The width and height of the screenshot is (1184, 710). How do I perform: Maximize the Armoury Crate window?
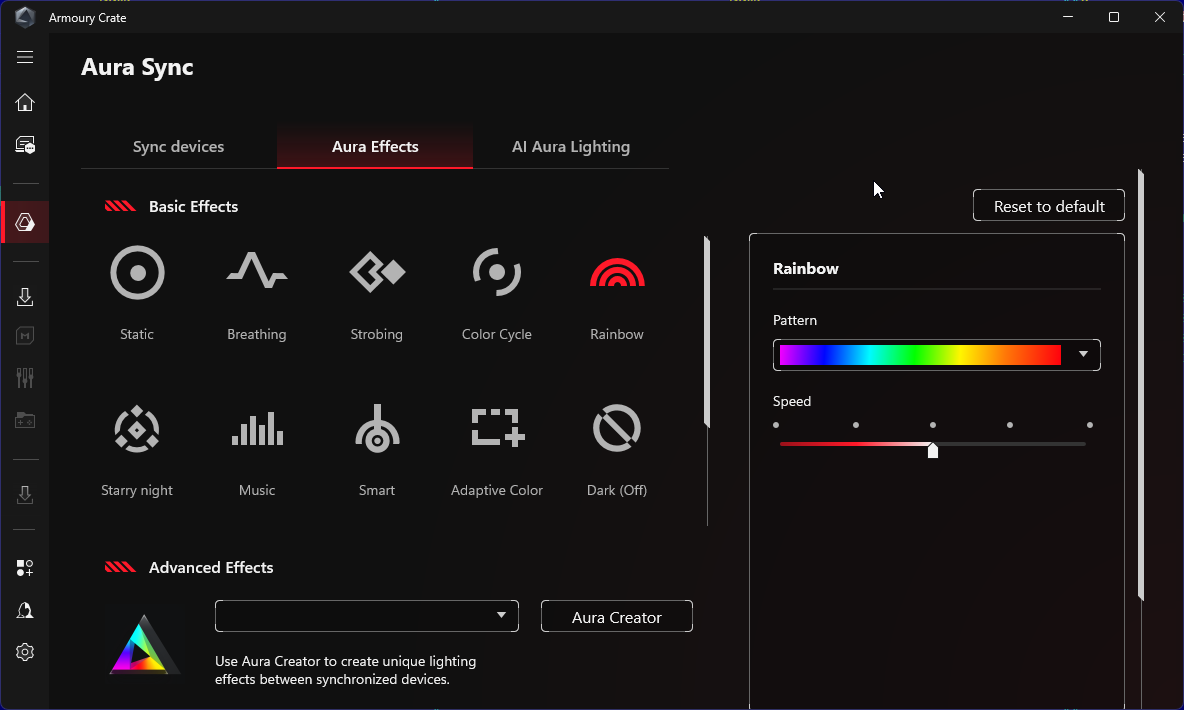(1114, 17)
